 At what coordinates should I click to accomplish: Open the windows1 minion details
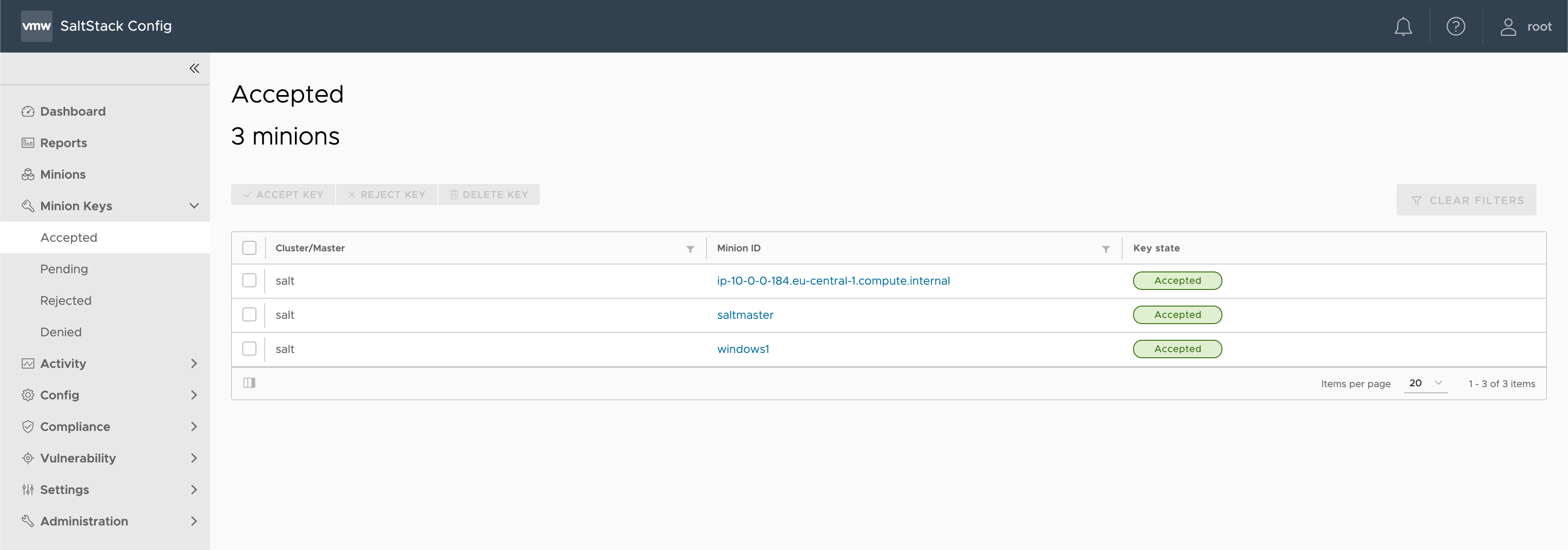[x=743, y=349]
